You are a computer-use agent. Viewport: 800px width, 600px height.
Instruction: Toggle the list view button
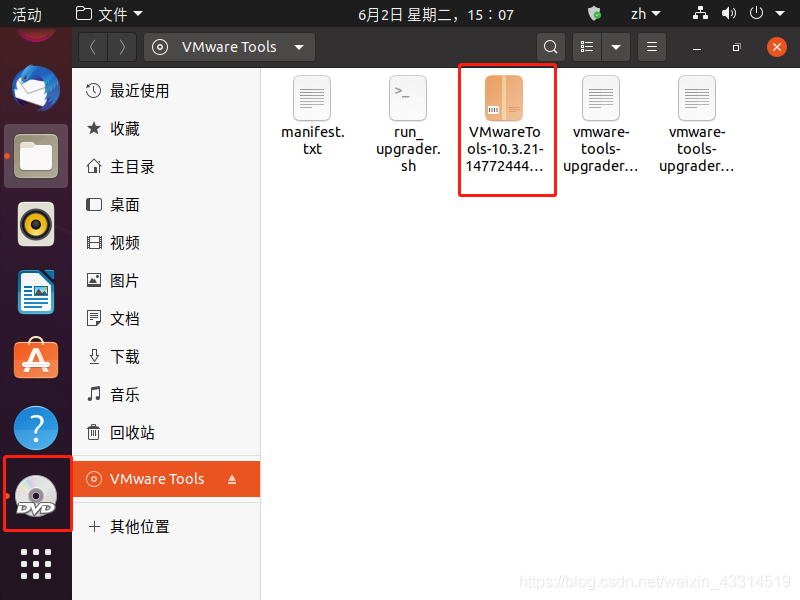pyautogui.click(x=588, y=47)
